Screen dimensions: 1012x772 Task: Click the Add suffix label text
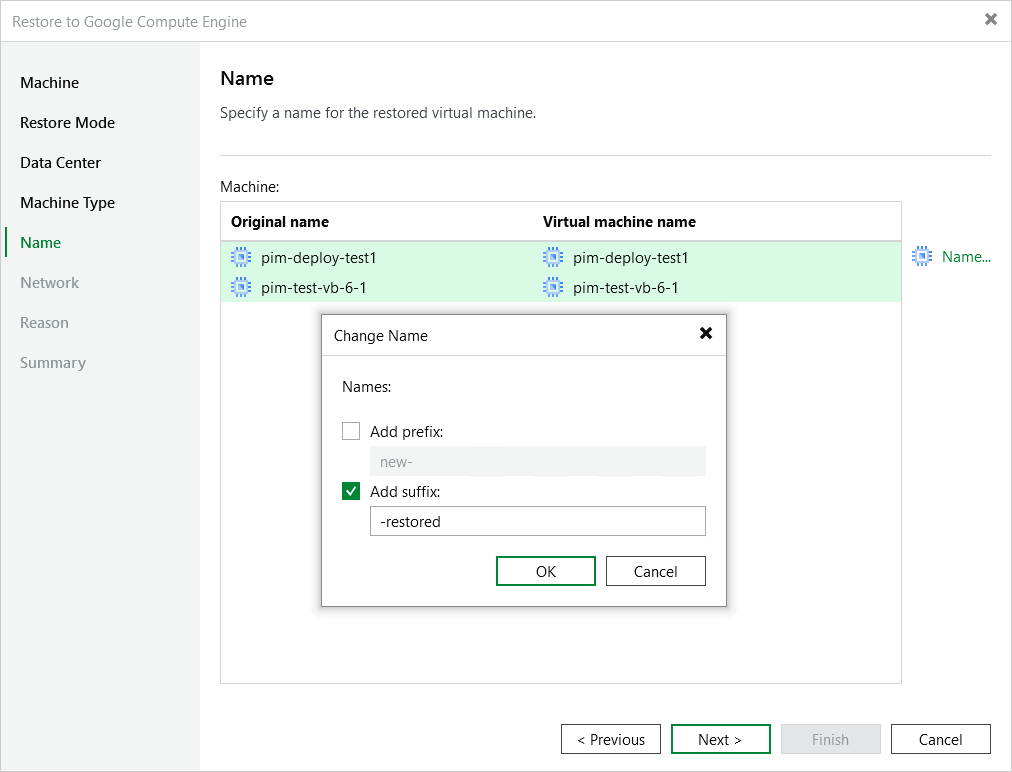click(405, 492)
